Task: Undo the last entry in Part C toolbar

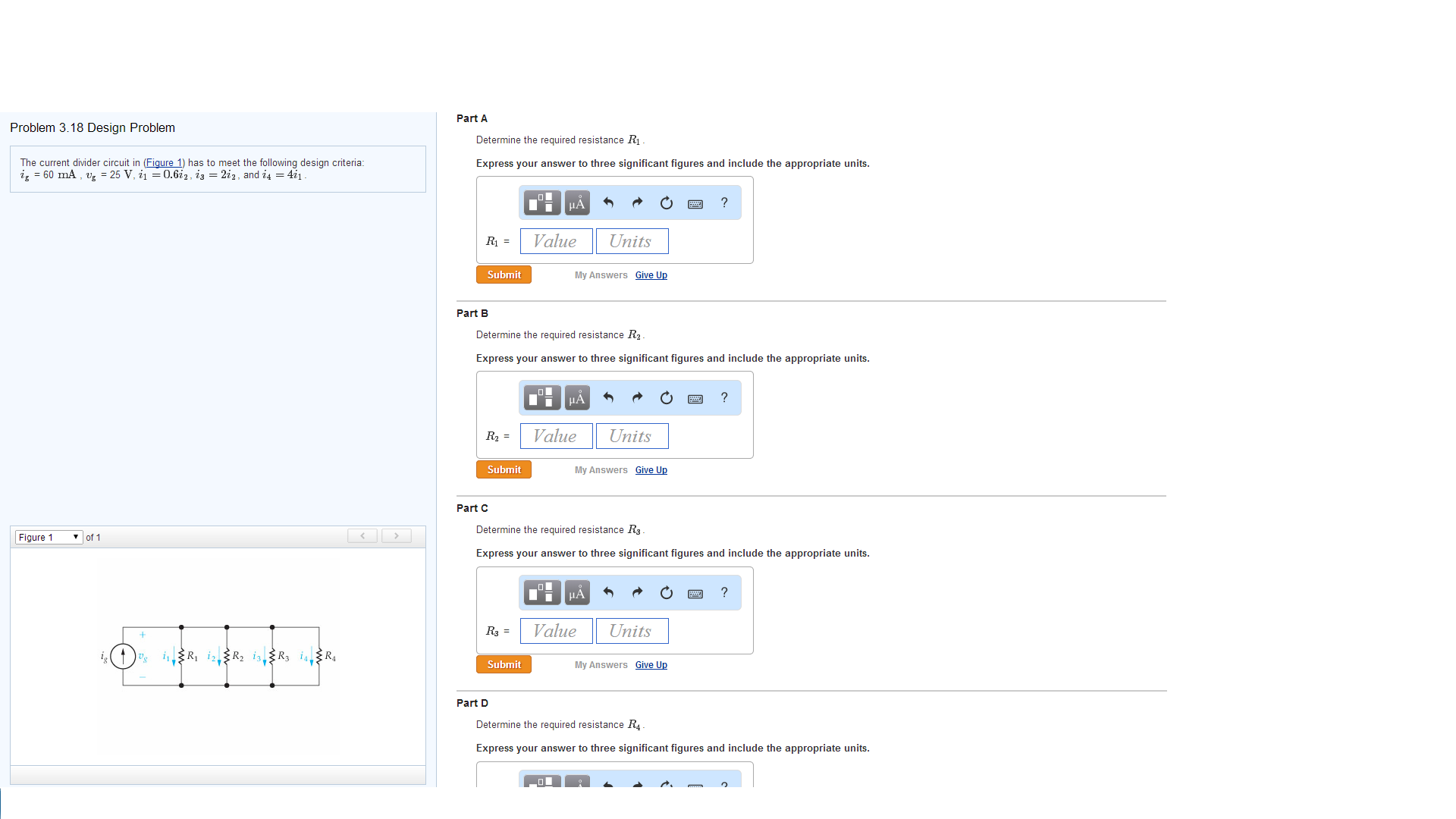Action: tap(608, 592)
